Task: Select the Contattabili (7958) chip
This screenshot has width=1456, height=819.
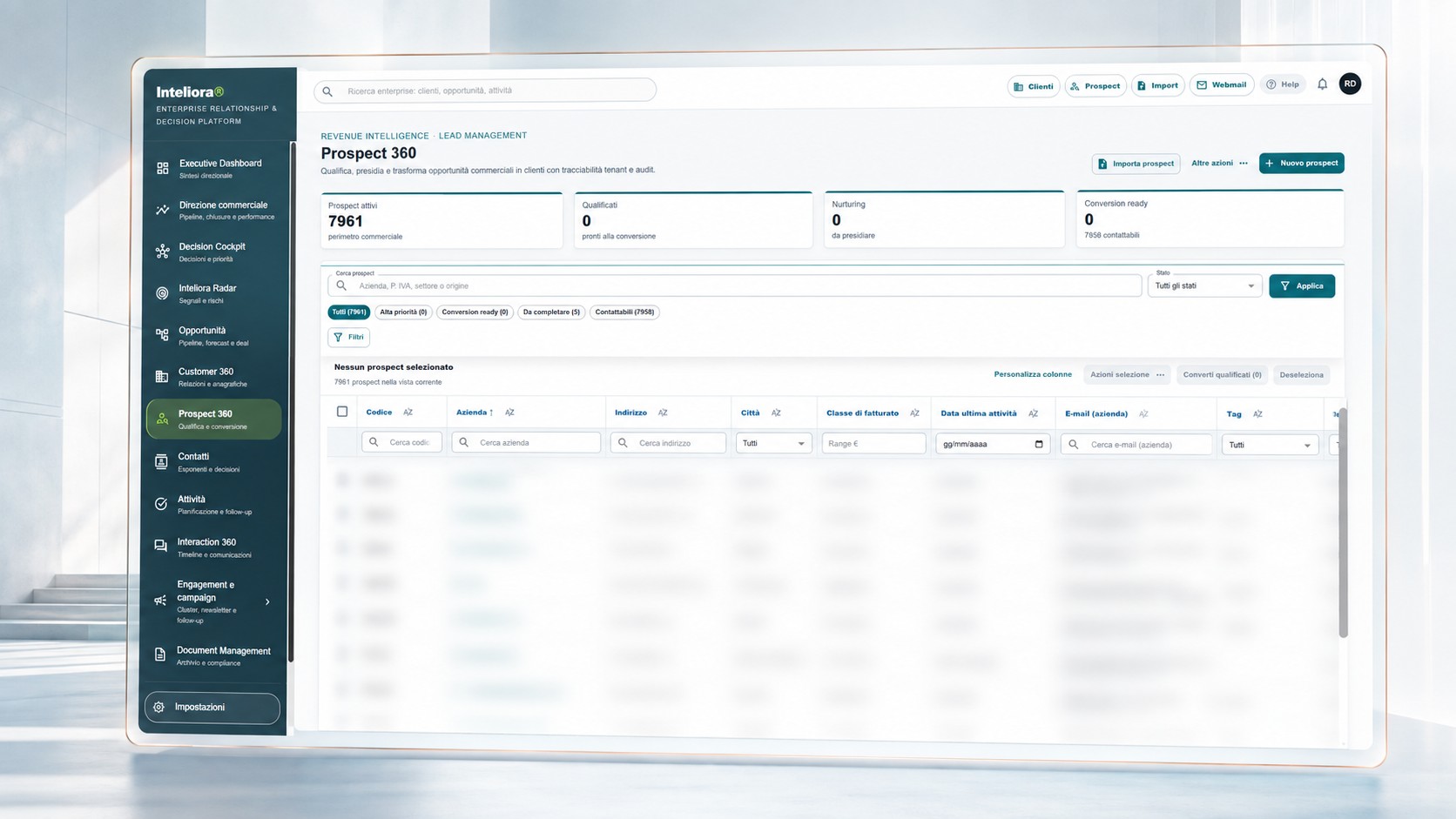Action: [x=624, y=312]
